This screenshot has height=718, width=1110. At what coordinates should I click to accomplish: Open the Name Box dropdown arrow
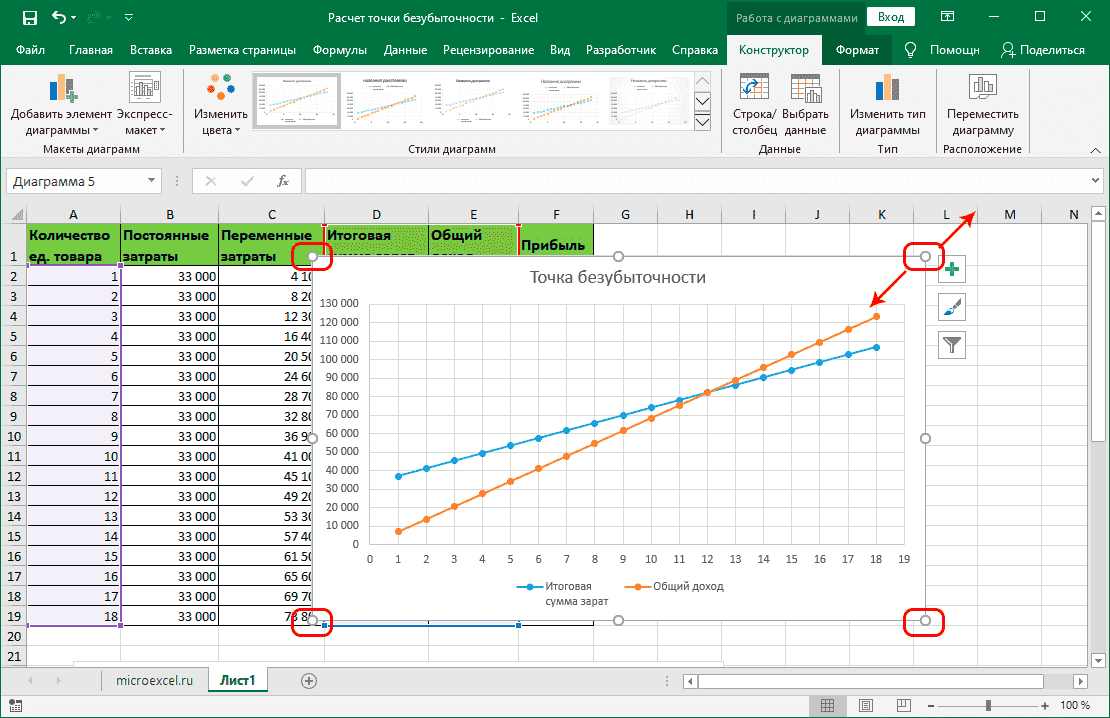coord(153,181)
